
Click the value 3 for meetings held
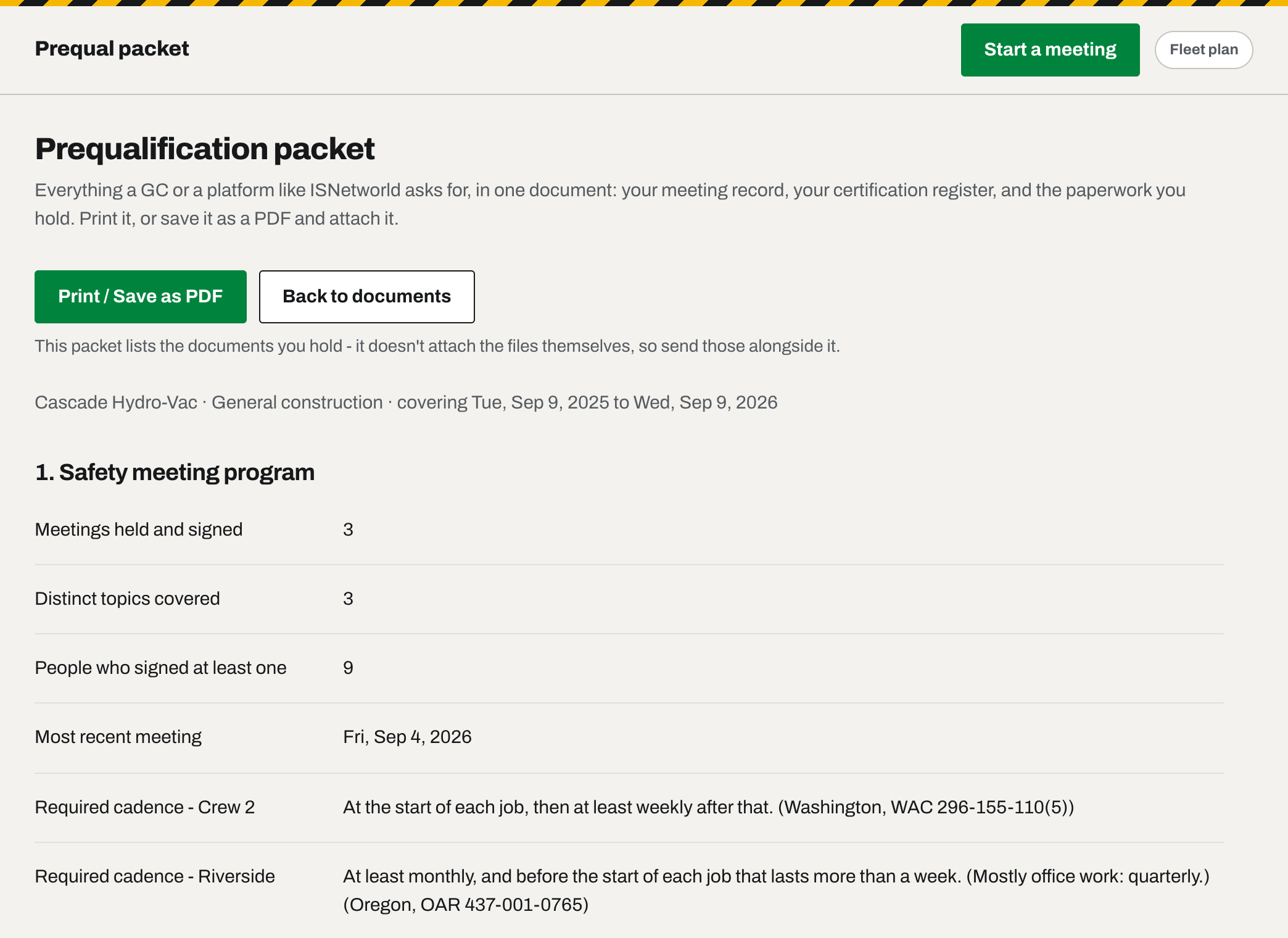pos(348,529)
